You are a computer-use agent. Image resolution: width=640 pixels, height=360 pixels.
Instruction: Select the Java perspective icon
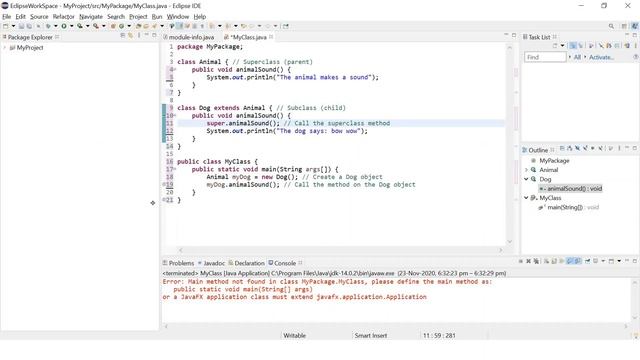635,26
